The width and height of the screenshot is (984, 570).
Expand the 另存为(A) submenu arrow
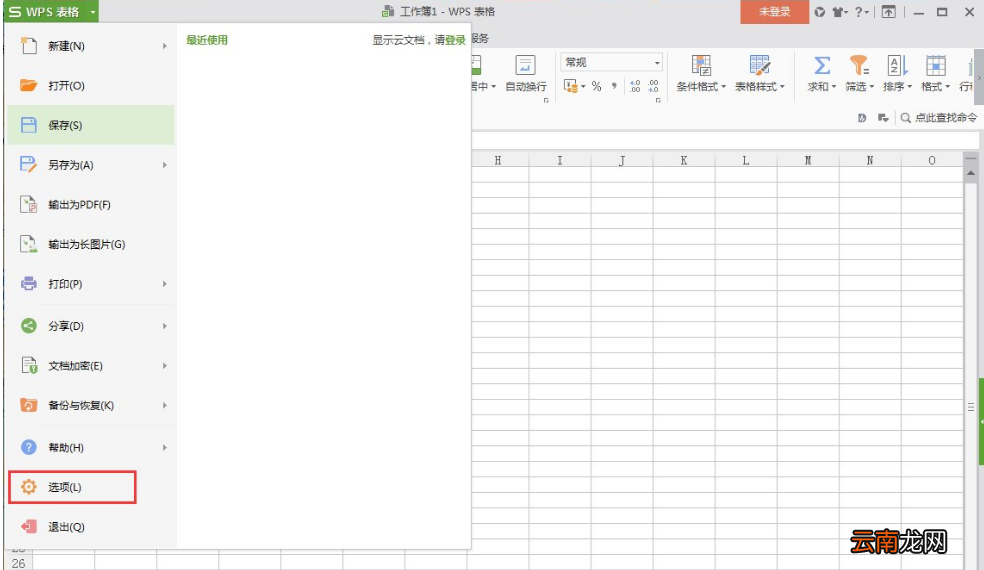(164, 165)
